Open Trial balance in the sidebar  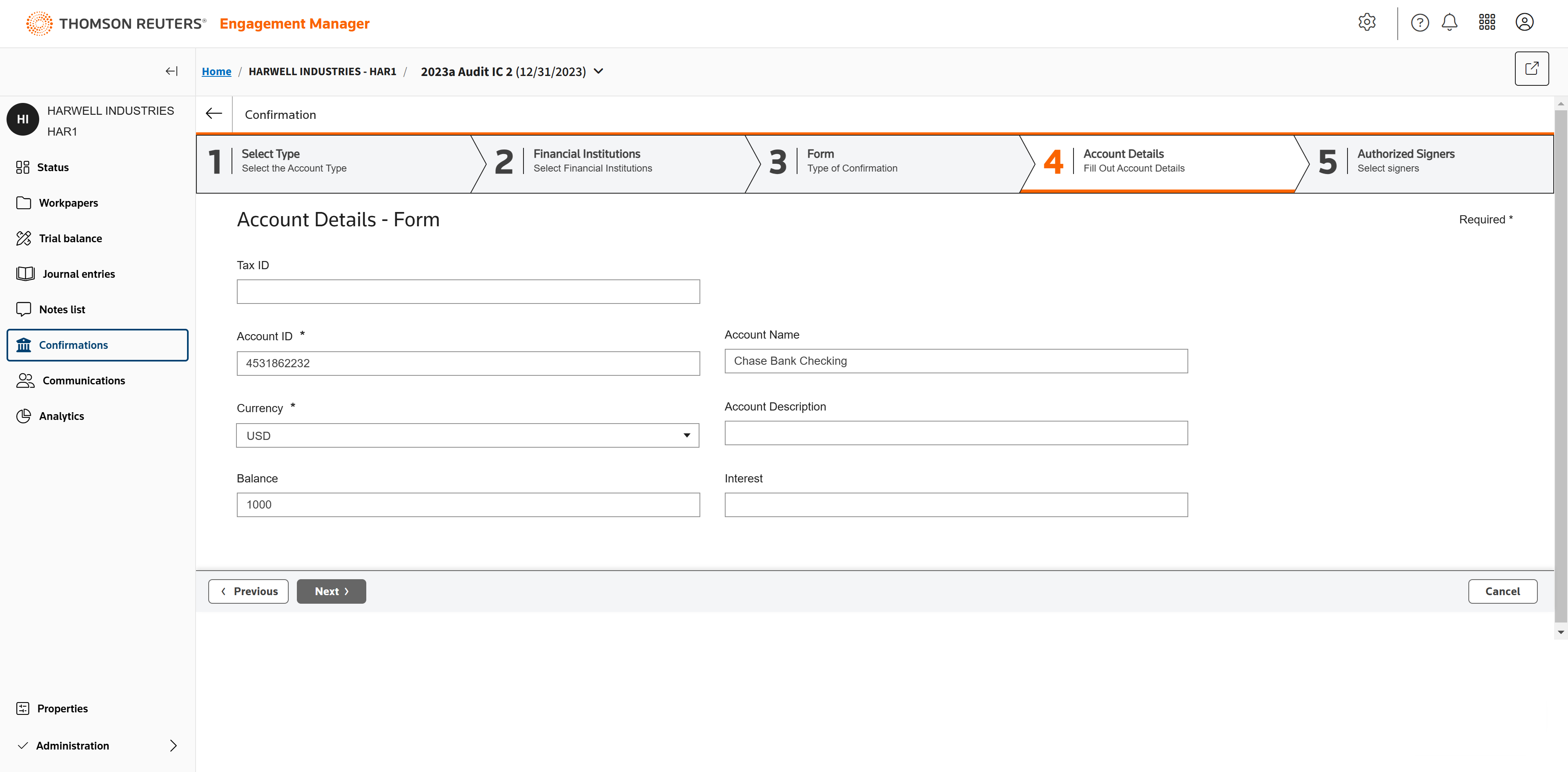click(x=70, y=238)
